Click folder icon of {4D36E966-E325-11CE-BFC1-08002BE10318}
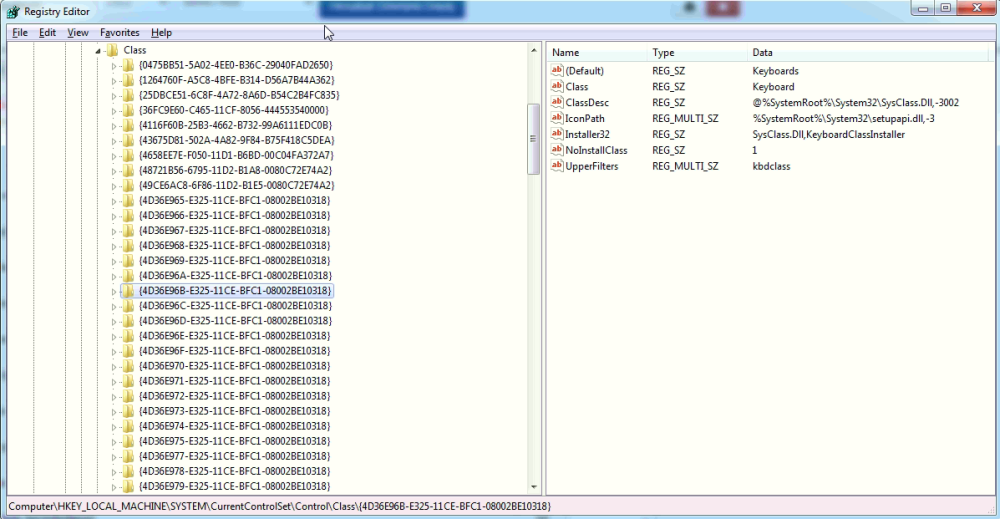Viewport: 1000px width, 519px height. 128,216
